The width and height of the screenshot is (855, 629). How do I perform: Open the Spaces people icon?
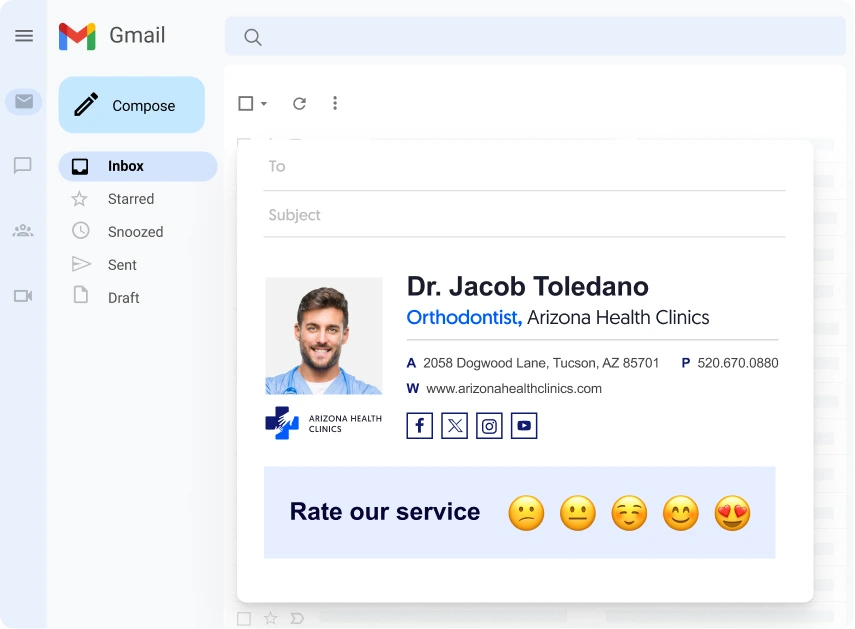[23, 231]
